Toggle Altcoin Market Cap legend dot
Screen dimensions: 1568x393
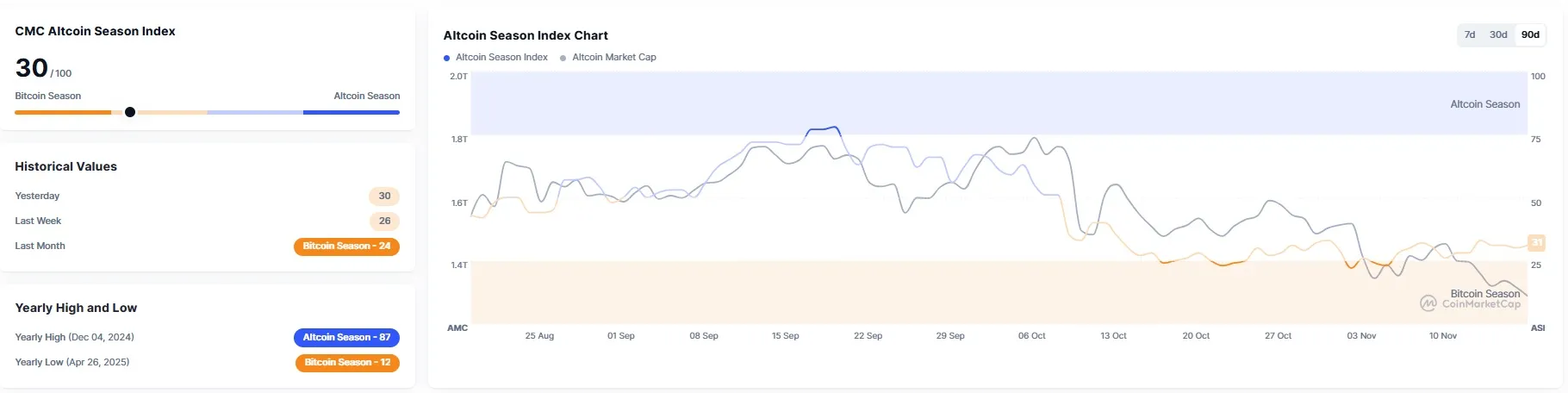pyautogui.click(x=563, y=58)
